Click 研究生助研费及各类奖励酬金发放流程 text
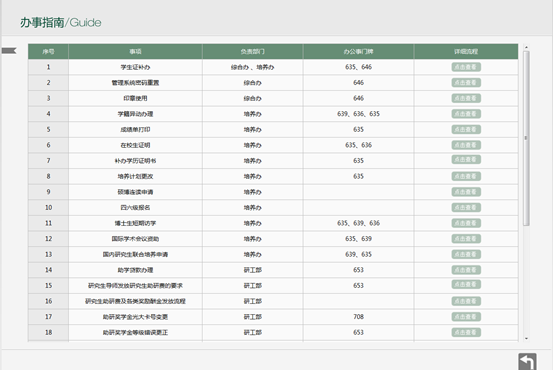This screenshot has height=370, width=553. (135, 301)
